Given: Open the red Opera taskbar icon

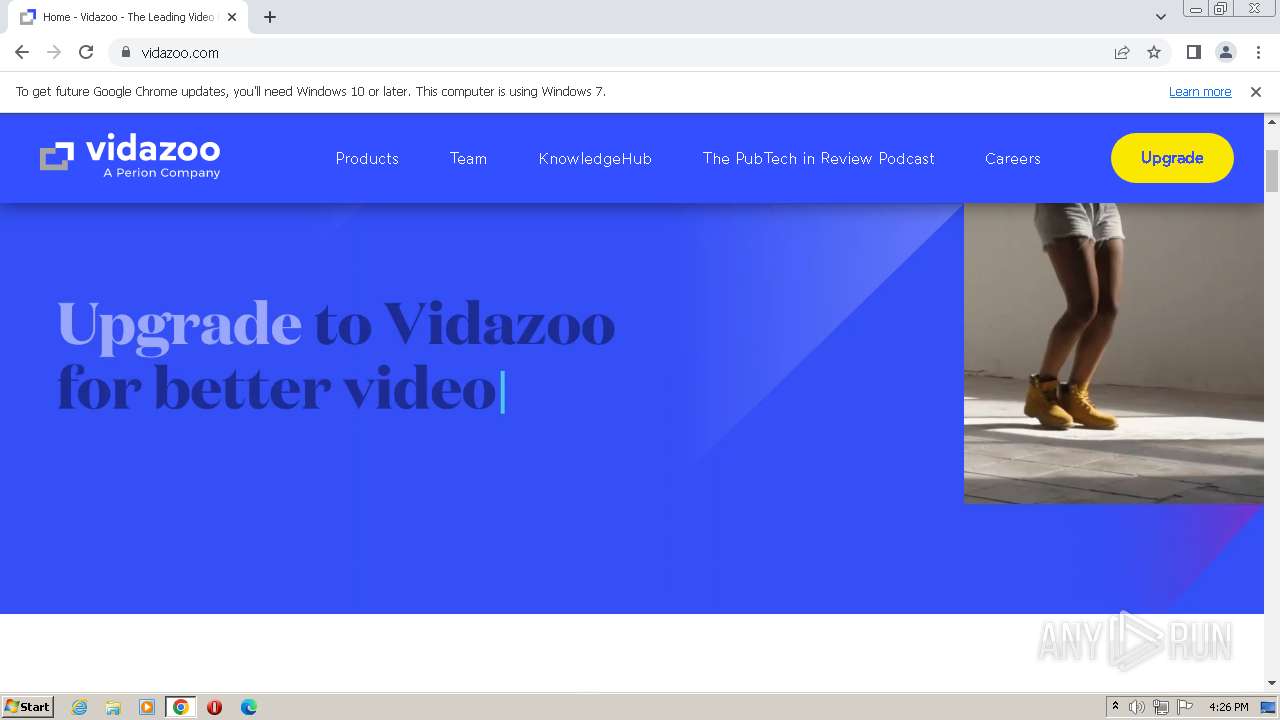Looking at the screenshot, I should [214, 707].
